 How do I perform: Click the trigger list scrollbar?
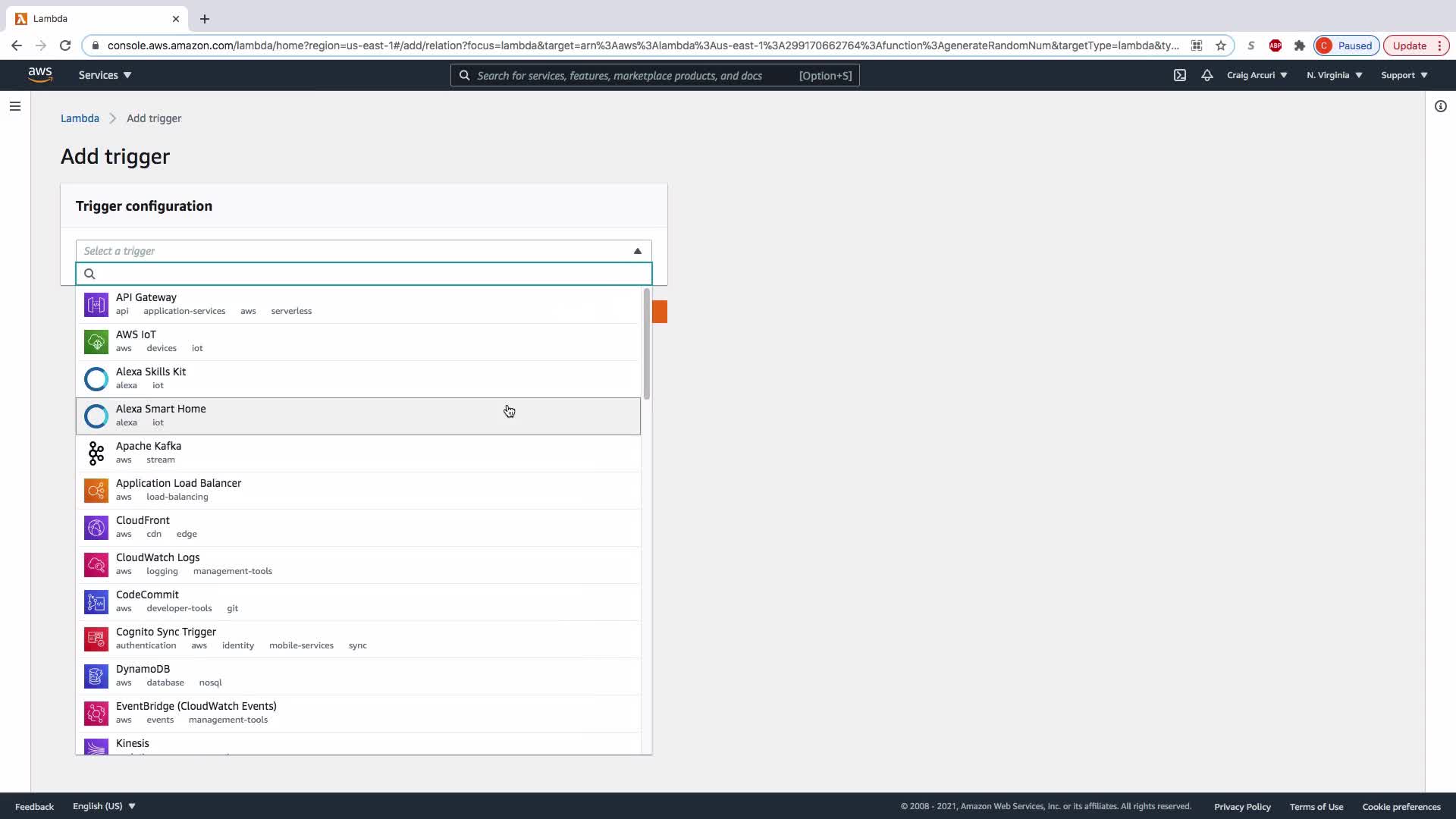click(x=647, y=345)
